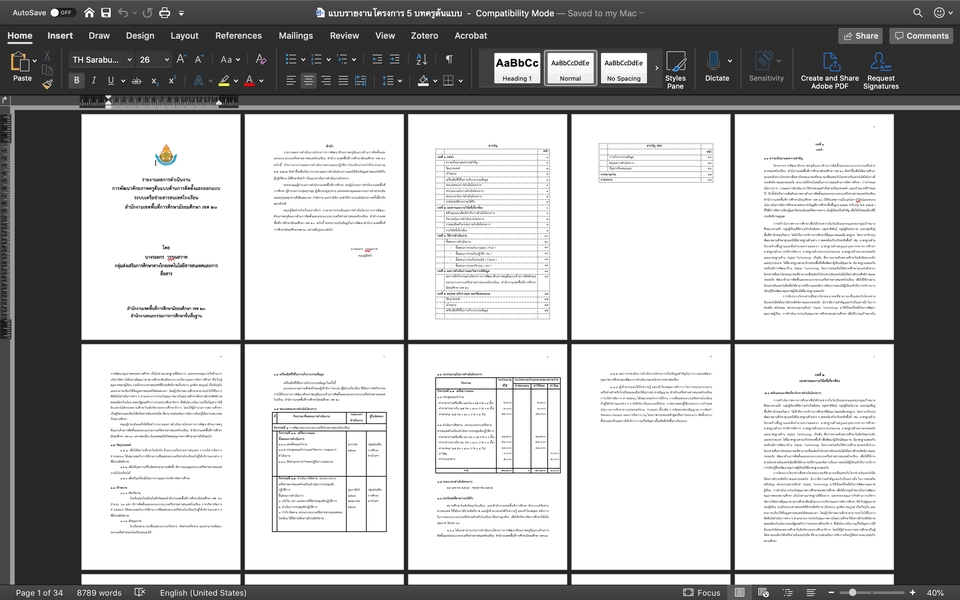Click Create and Share Adobe PDF
Viewport: 960px width, 600px height.
pos(830,70)
